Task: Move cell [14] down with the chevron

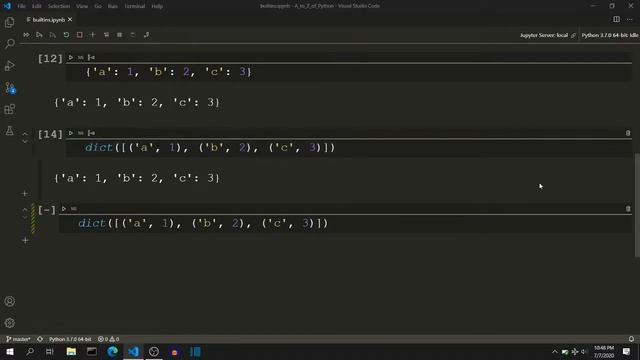Action: (25, 142)
